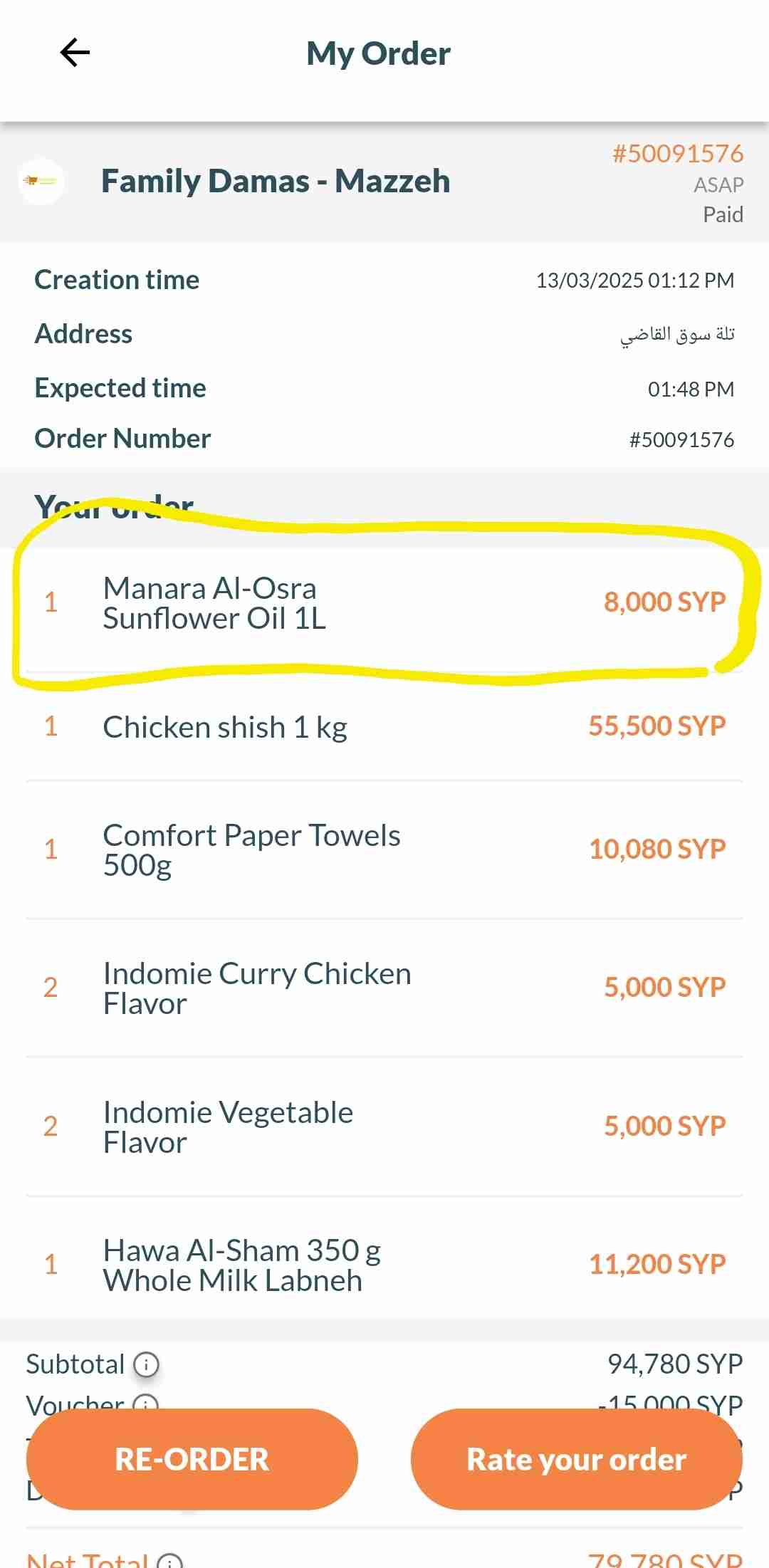
Task: Tap the My Order page title
Action: click(378, 53)
